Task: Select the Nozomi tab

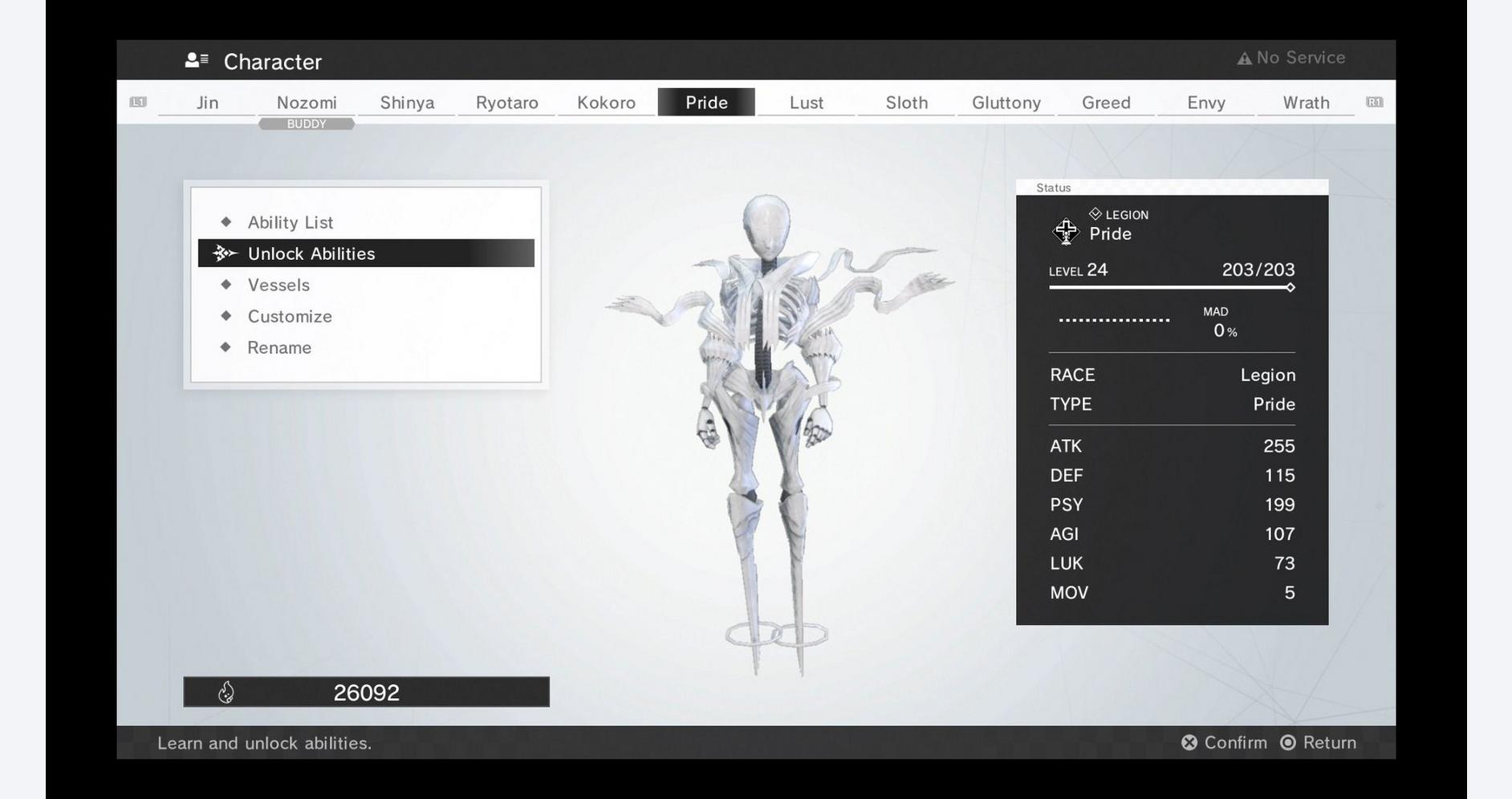Action: coord(307,103)
